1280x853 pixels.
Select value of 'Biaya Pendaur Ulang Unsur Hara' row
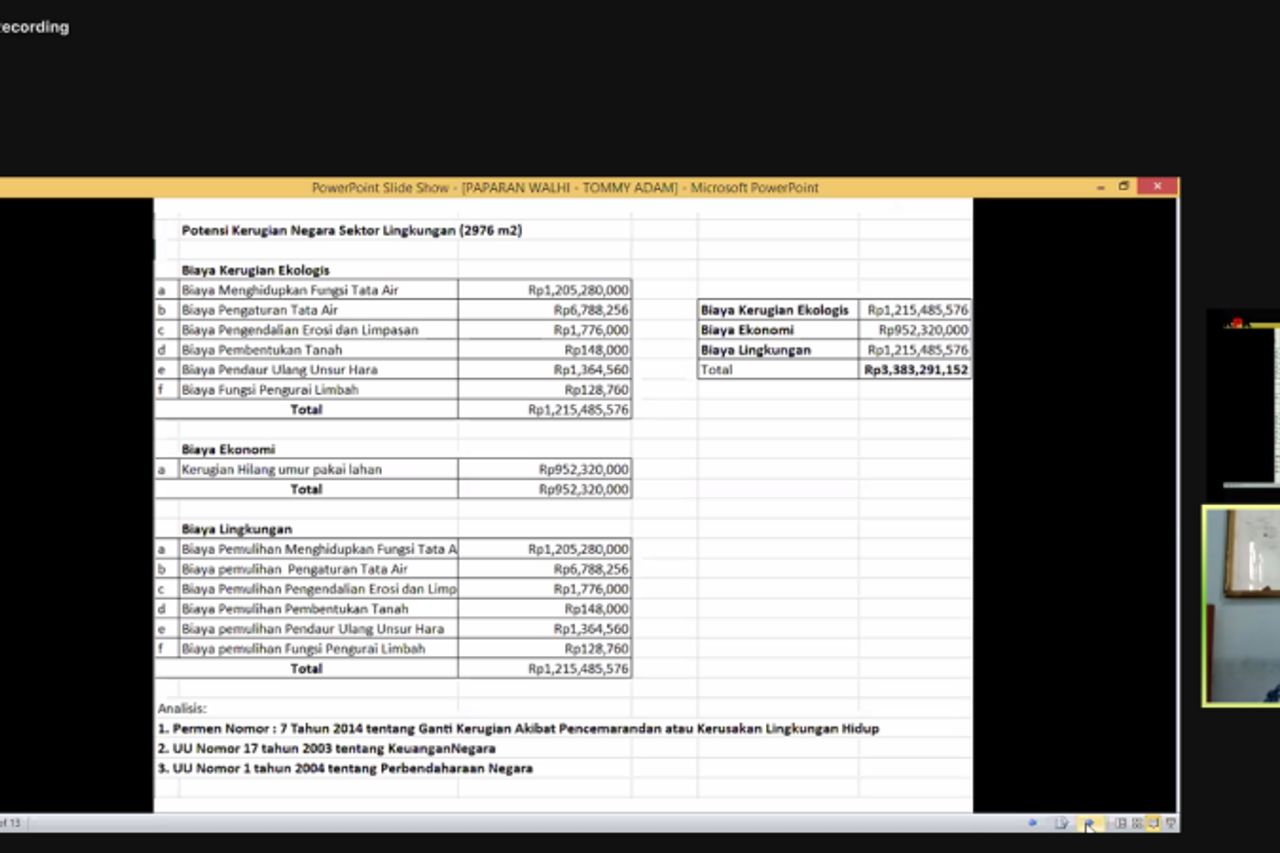[545, 370]
